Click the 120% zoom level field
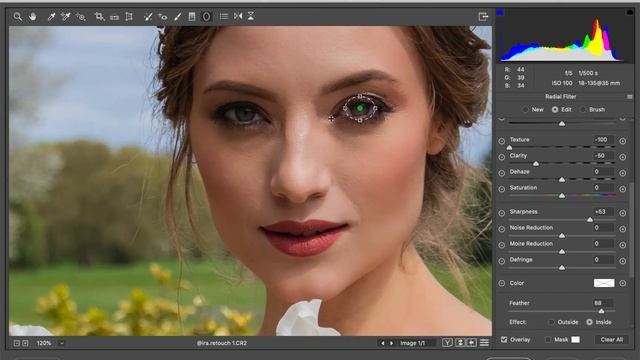The width and height of the screenshot is (640, 360). point(44,343)
